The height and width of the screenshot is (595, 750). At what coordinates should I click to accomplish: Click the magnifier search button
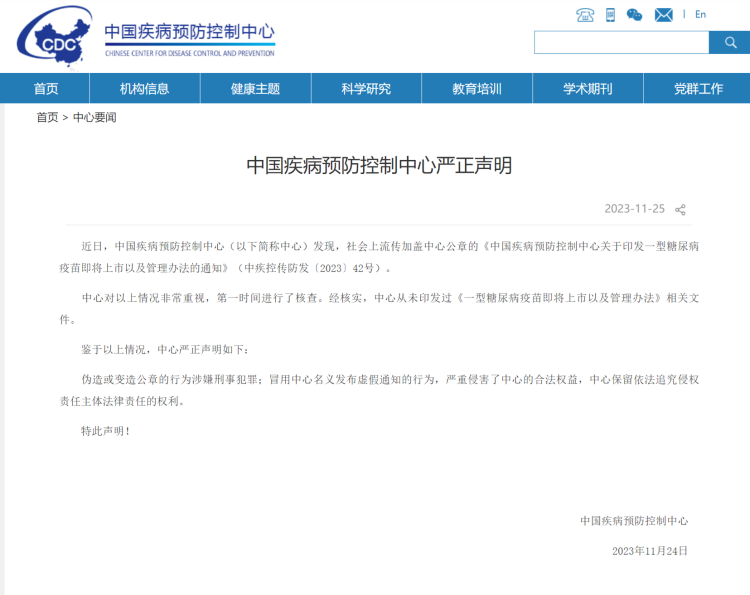(x=729, y=42)
